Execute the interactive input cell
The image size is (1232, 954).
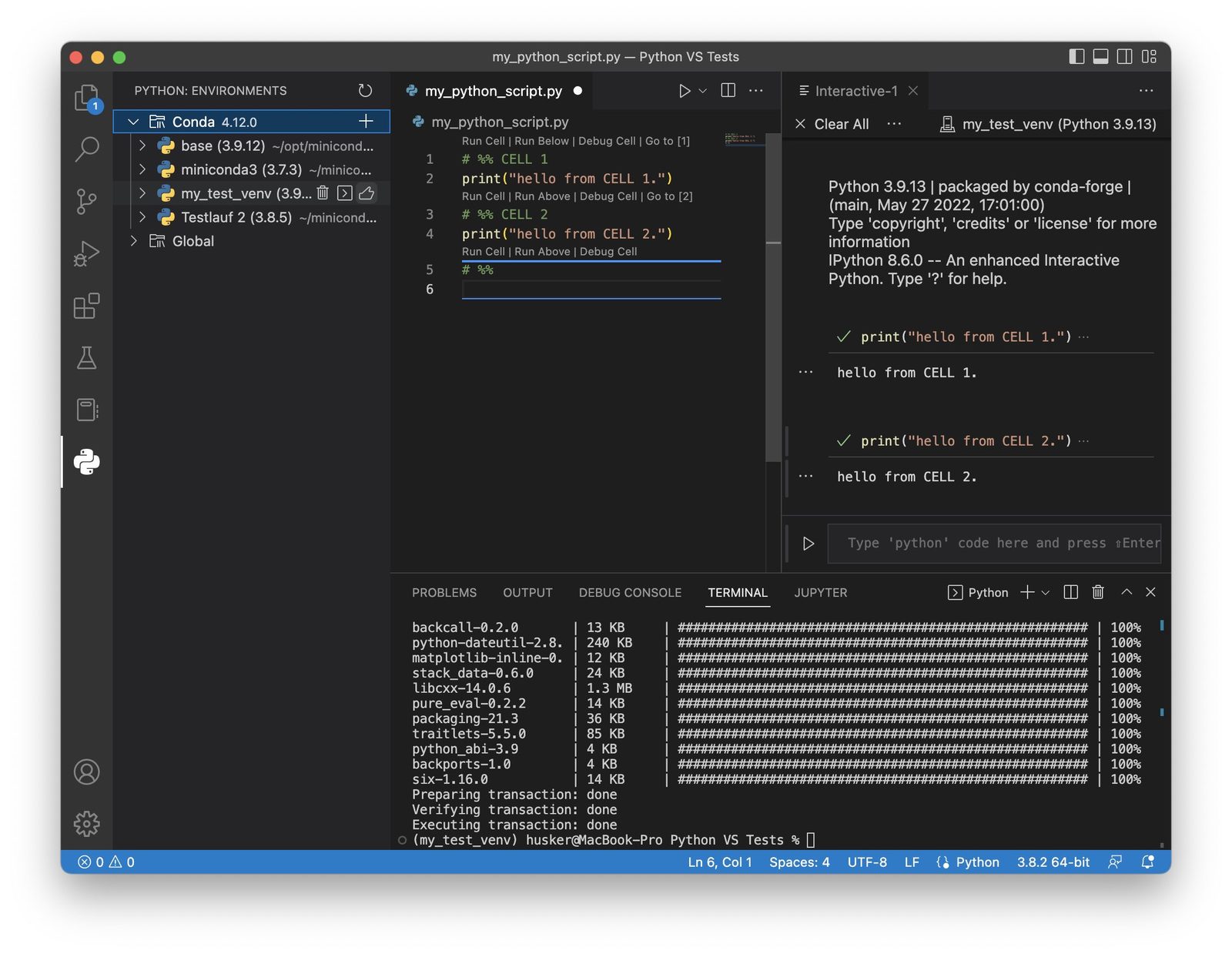[x=808, y=544]
